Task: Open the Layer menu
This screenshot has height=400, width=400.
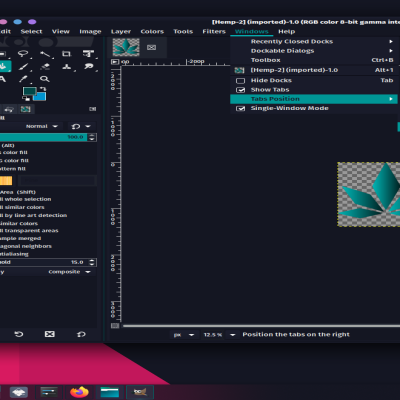Action: [x=121, y=31]
